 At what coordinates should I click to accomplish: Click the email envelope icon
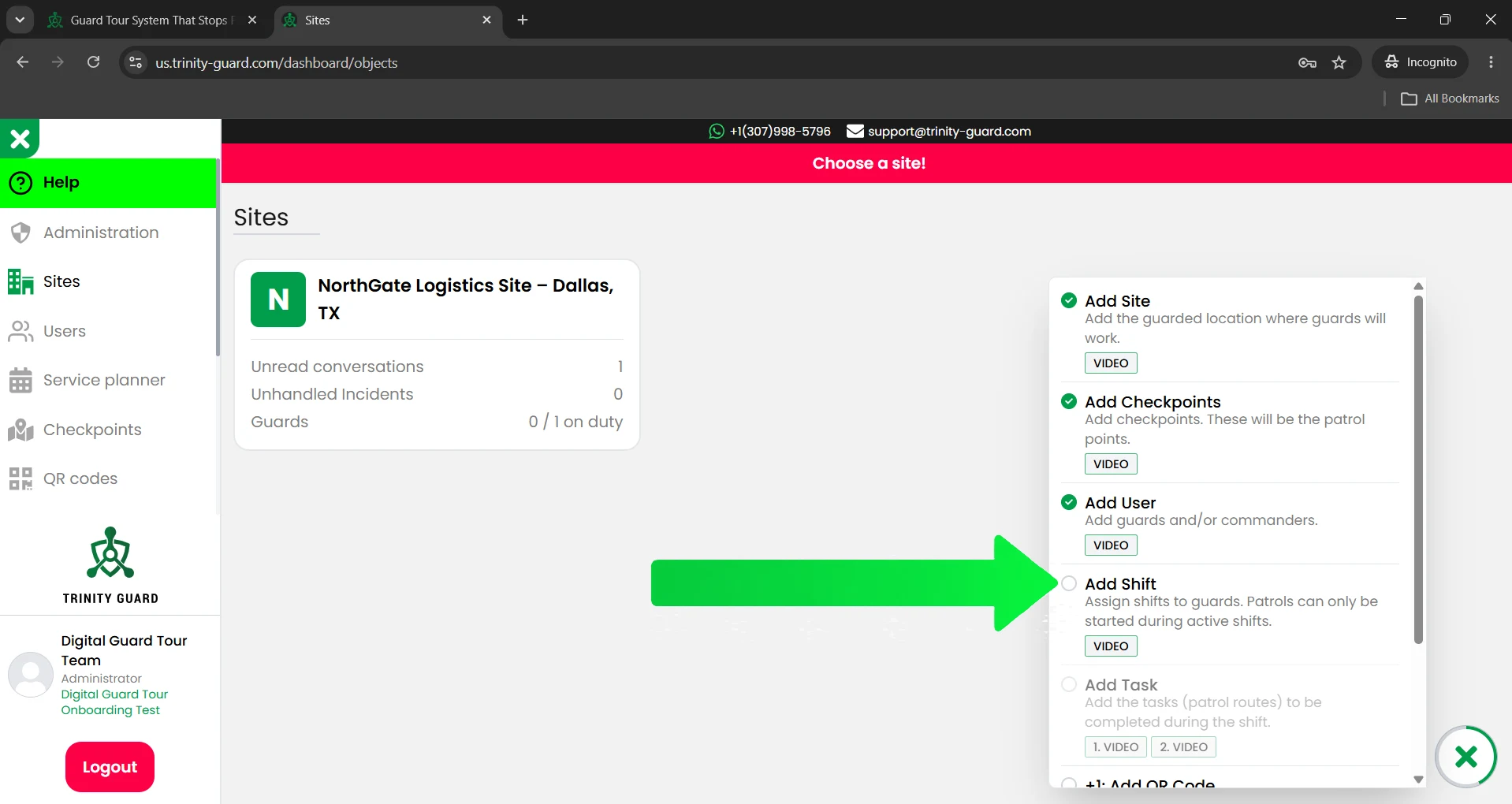(855, 132)
